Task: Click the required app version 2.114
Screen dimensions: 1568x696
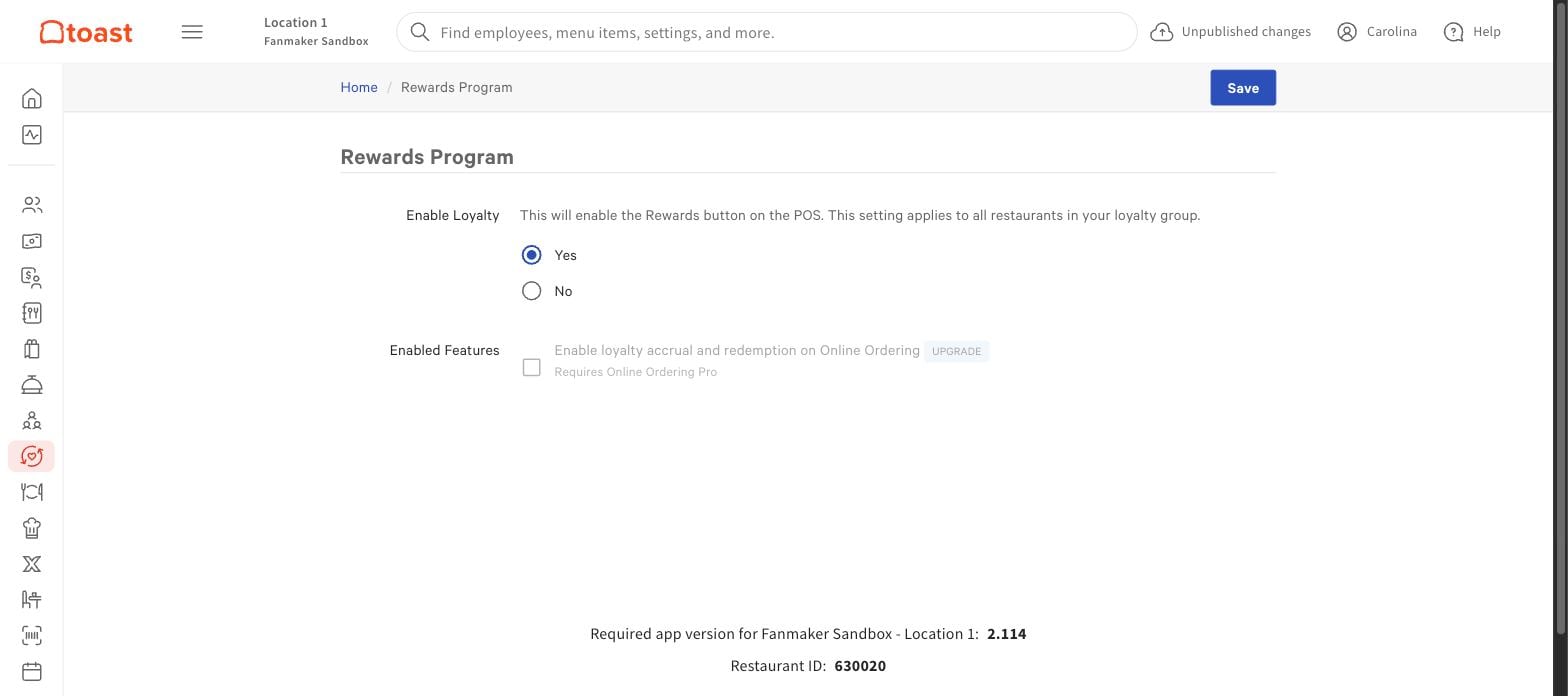Action: point(1006,634)
